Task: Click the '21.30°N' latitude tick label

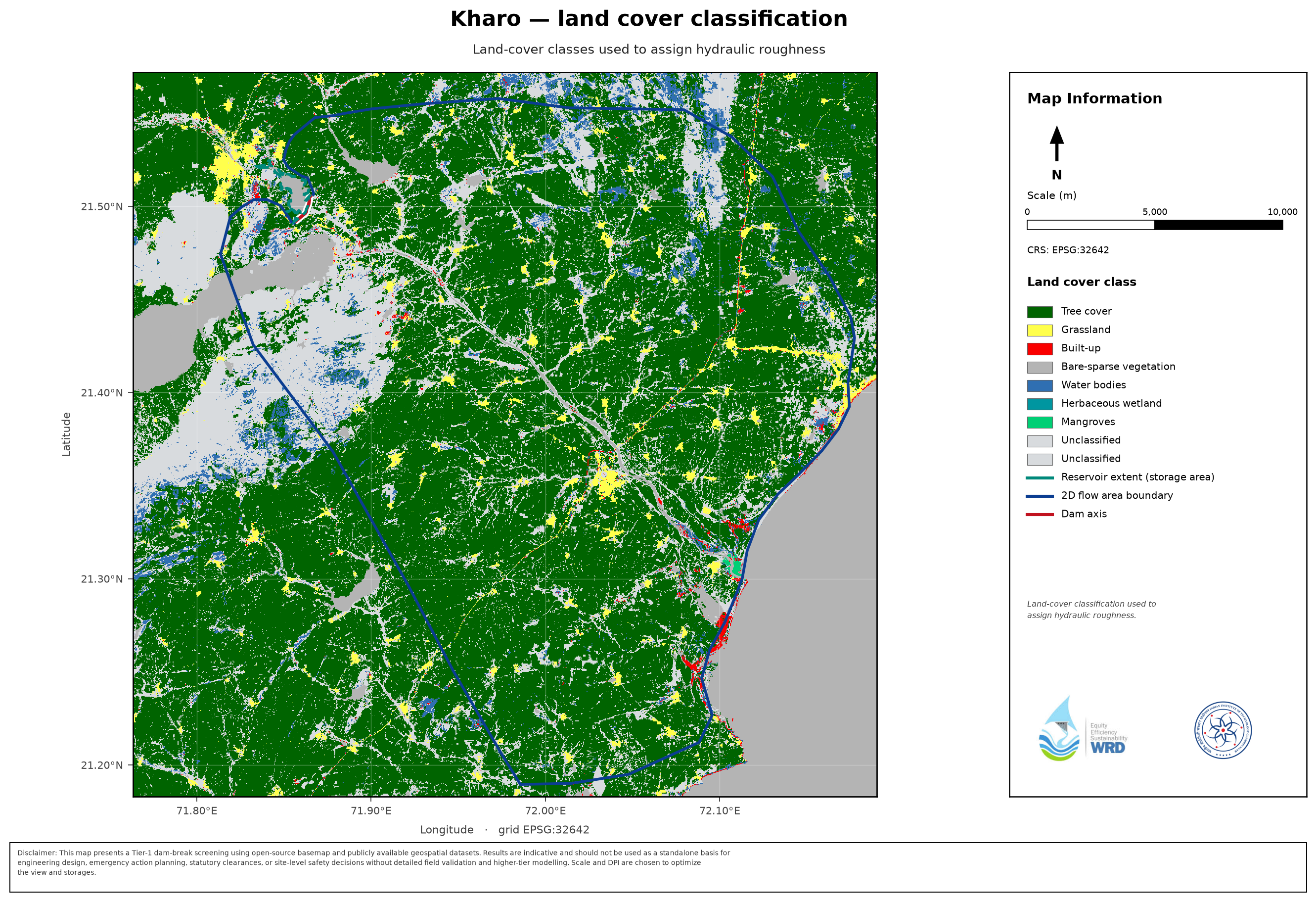Action: [102, 579]
